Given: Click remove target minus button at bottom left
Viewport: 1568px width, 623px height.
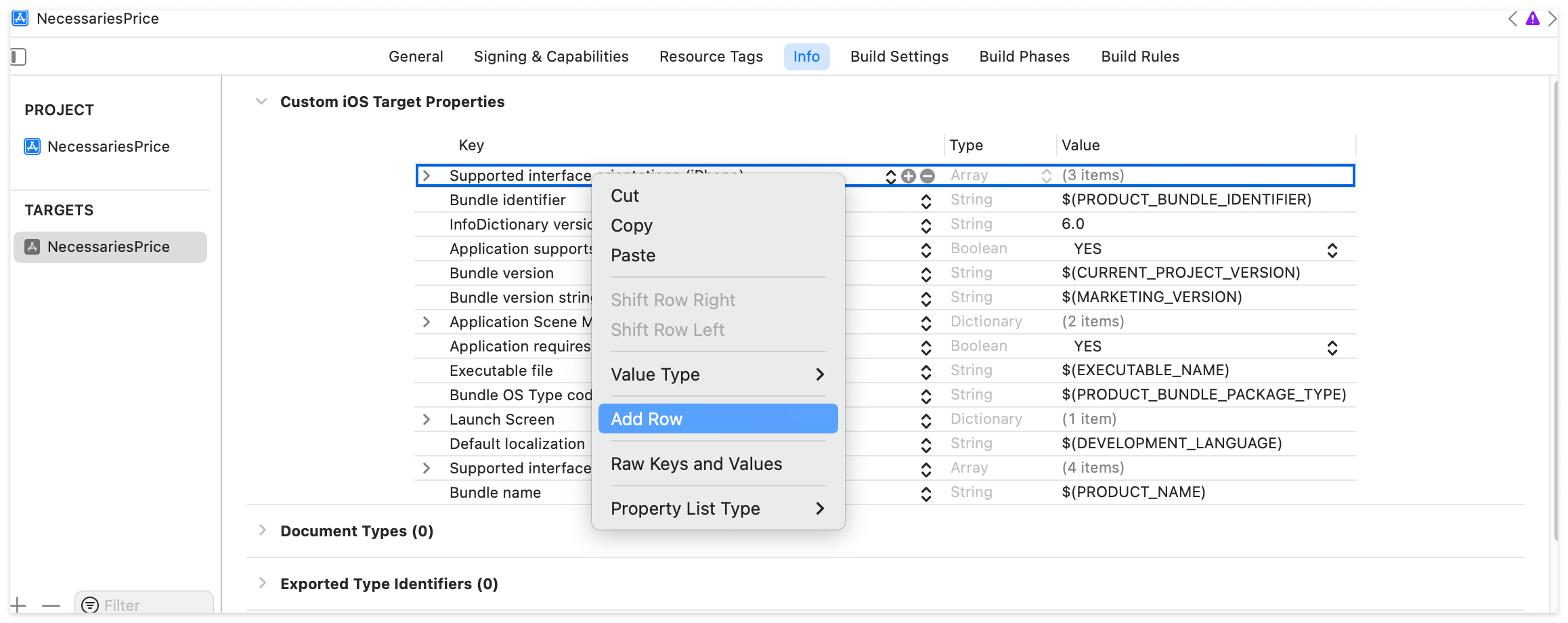Looking at the screenshot, I should (x=51, y=605).
